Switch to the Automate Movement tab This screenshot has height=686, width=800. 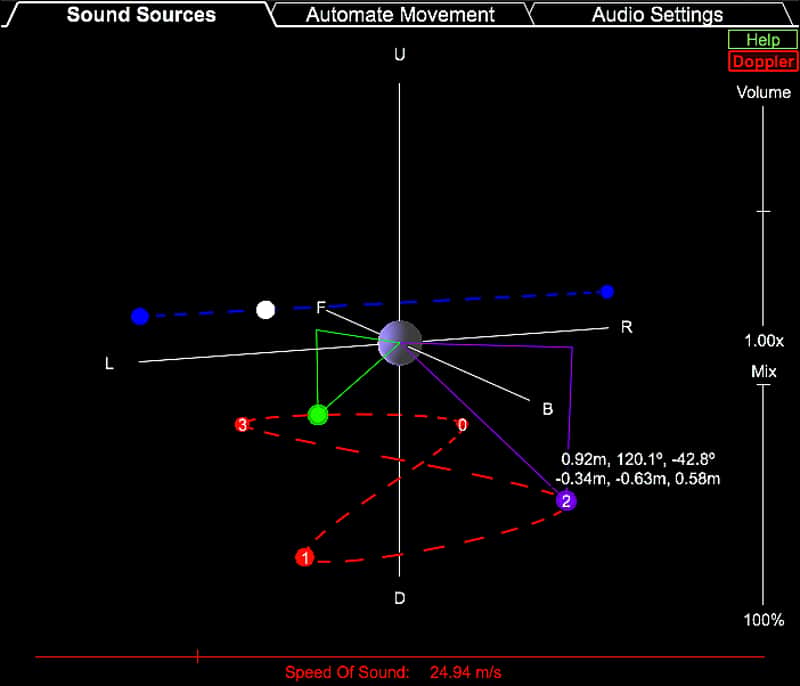pyautogui.click(x=400, y=15)
